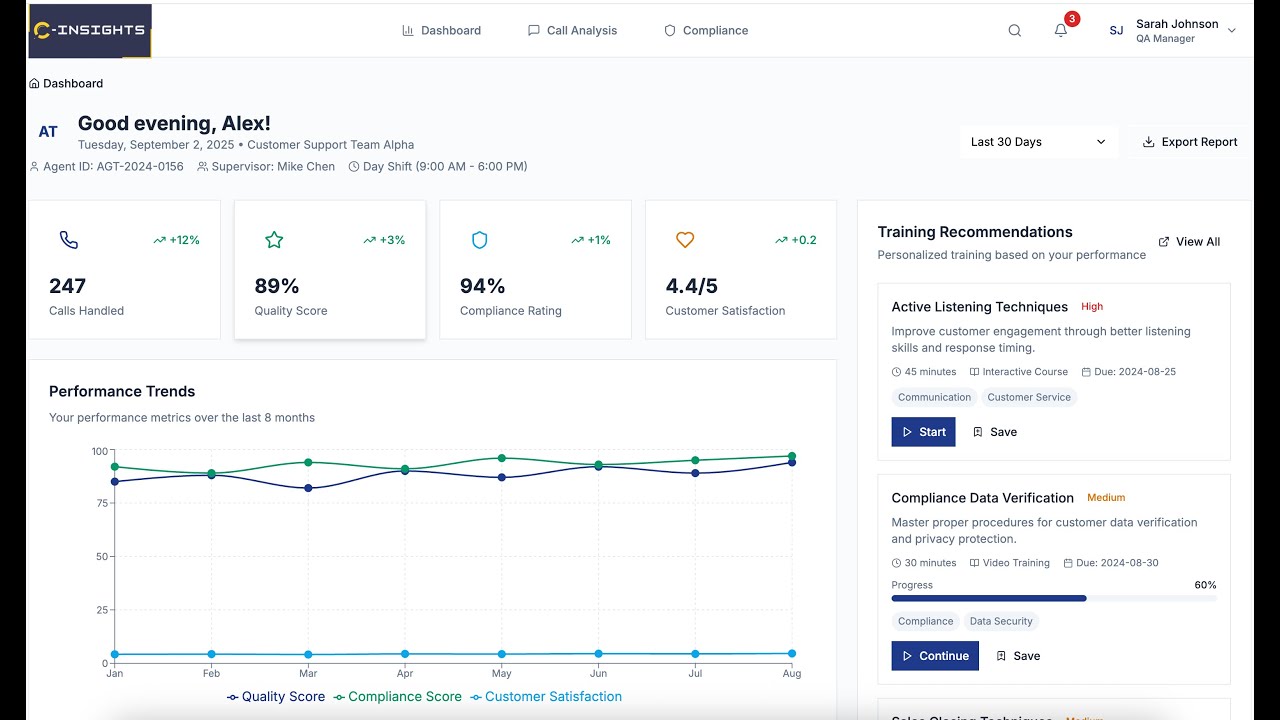The height and width of the screenshot is (720, 1280).
Task: Click the "Training Recommendations" heading
Action: click(975, 232)
